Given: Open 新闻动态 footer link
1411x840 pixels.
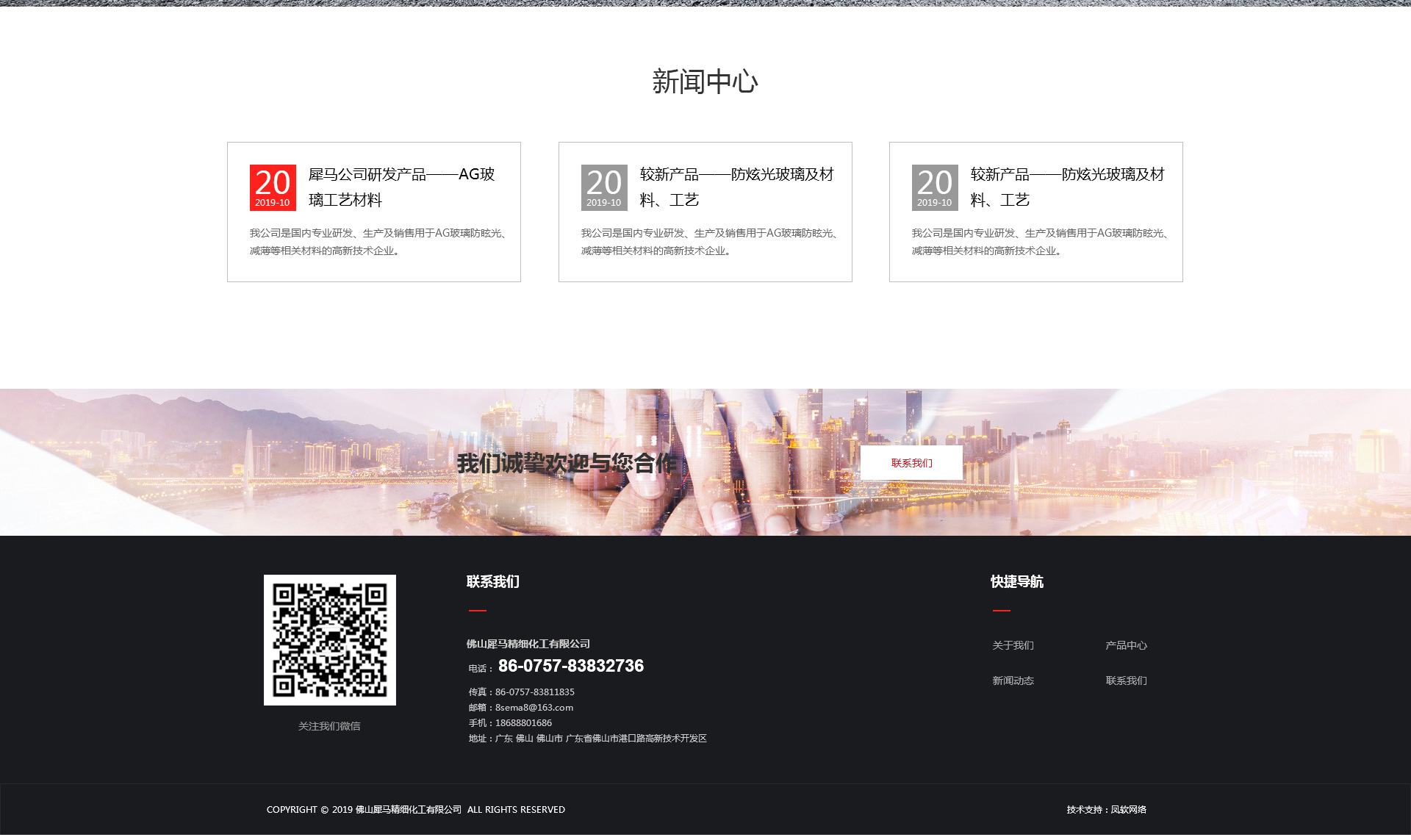Looking at the screenshot, I should (x=1013, y=681).
